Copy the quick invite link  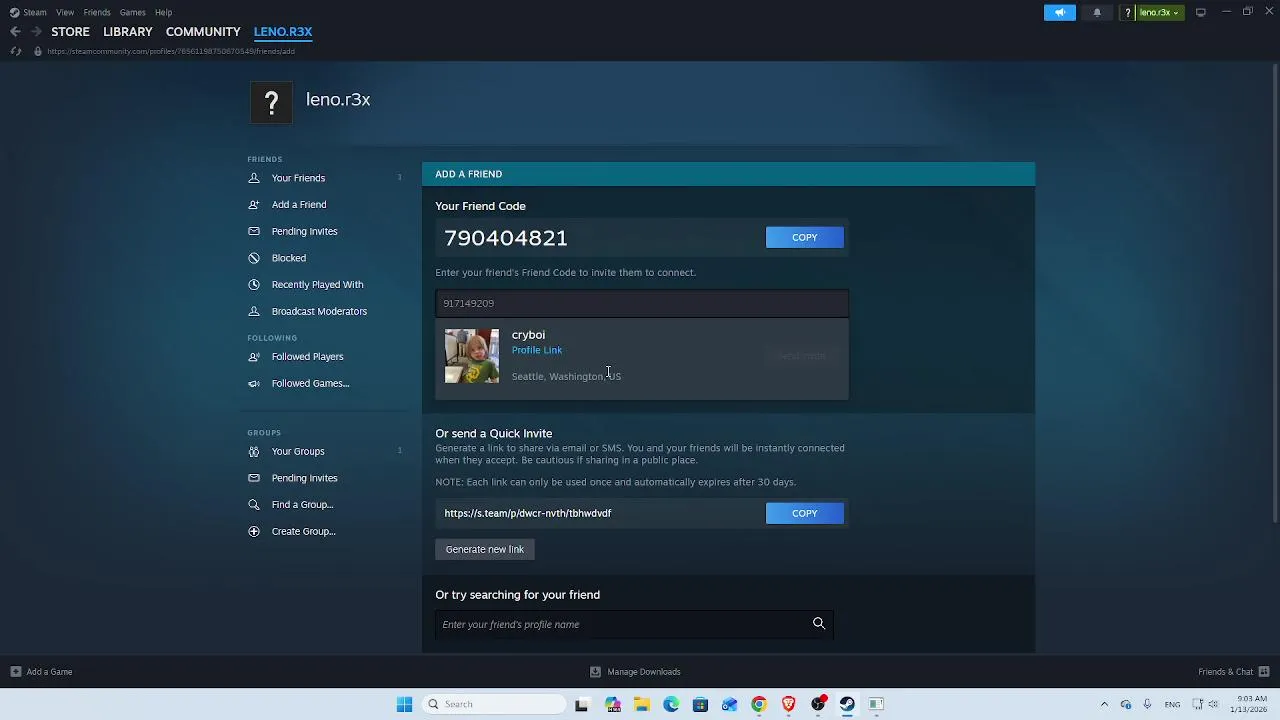(x=805, y=513)
